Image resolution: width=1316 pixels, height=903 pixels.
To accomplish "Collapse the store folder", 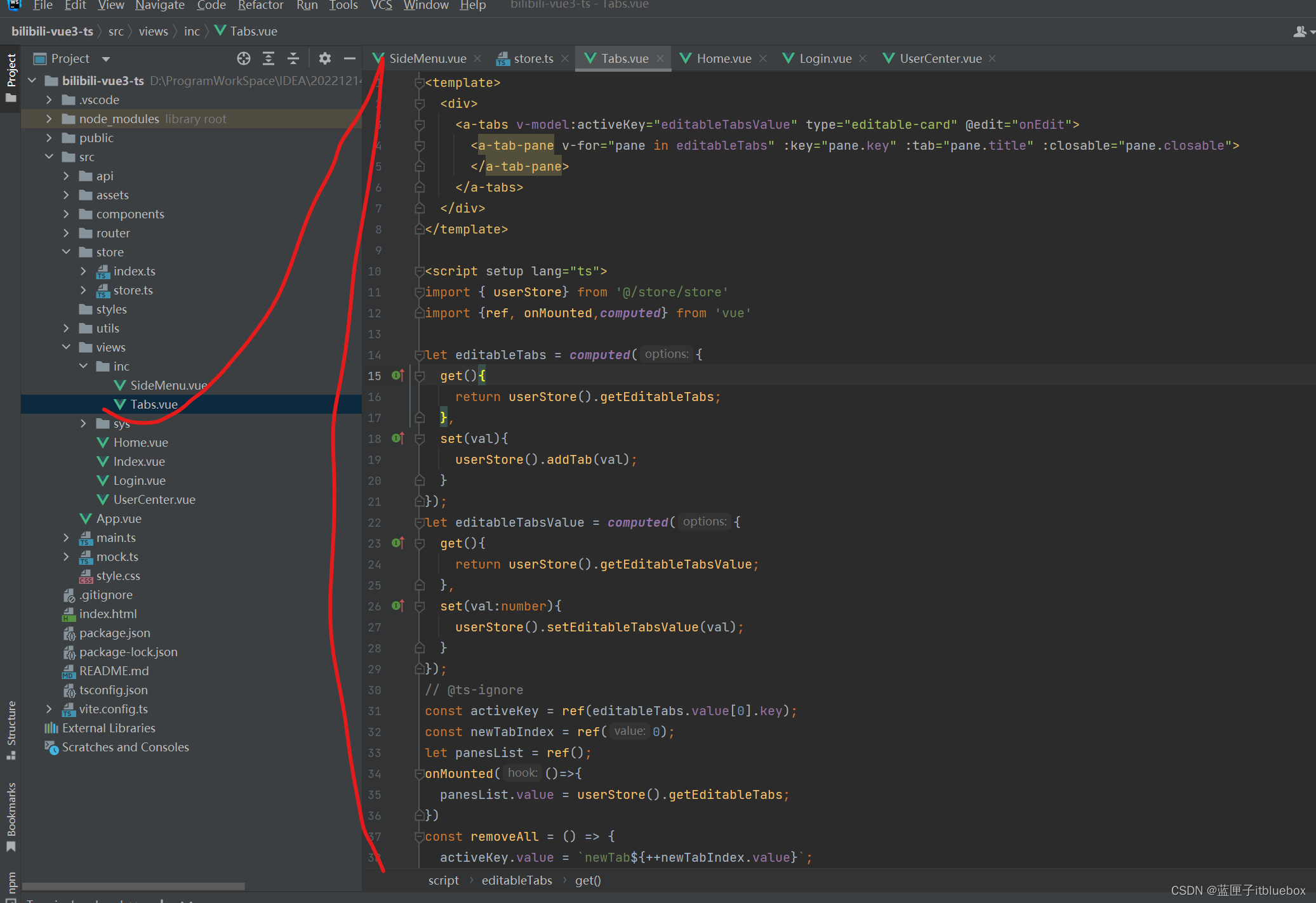I will (67, 252).
